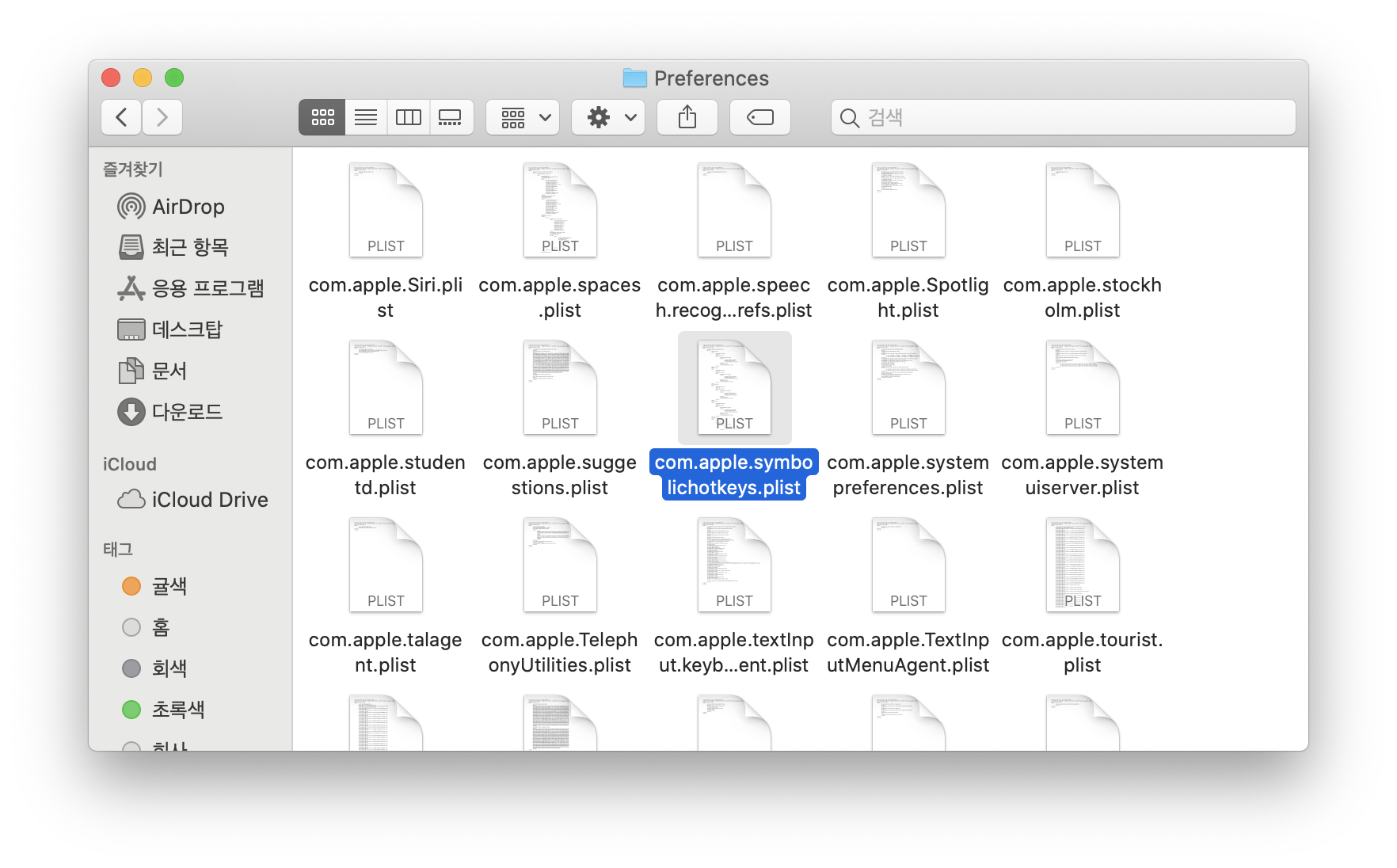Select com.apple.spaces.plist file icon

(x=560, y=210)
